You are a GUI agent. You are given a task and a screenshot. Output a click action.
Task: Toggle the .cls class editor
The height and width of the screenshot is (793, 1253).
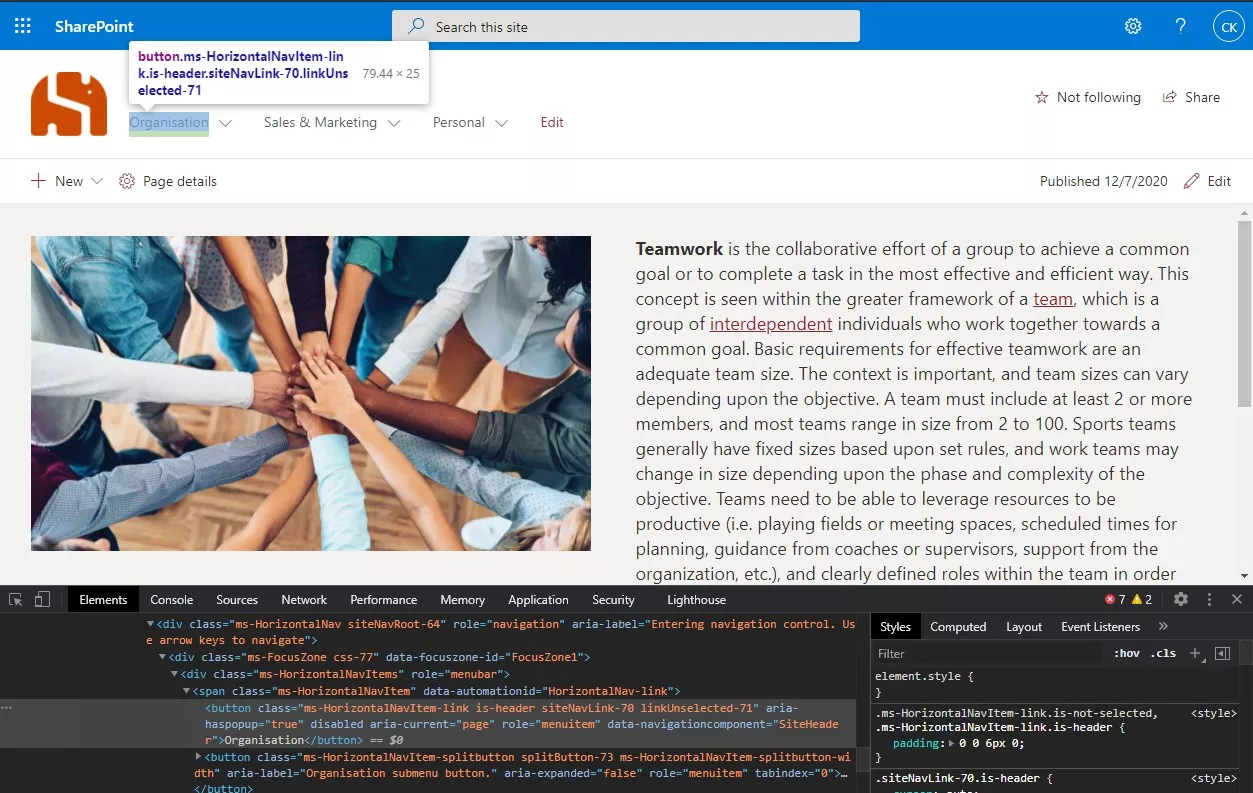click(1163, 652)
